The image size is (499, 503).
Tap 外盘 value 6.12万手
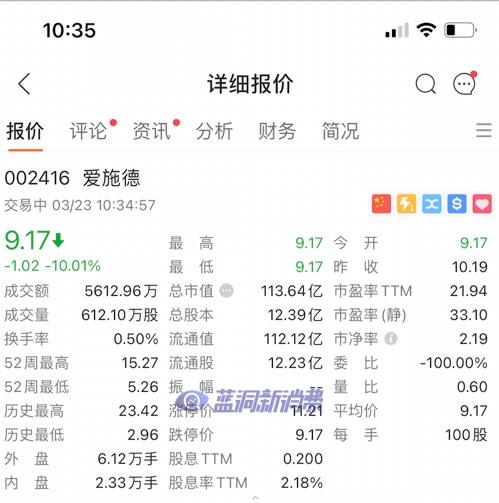128,459
